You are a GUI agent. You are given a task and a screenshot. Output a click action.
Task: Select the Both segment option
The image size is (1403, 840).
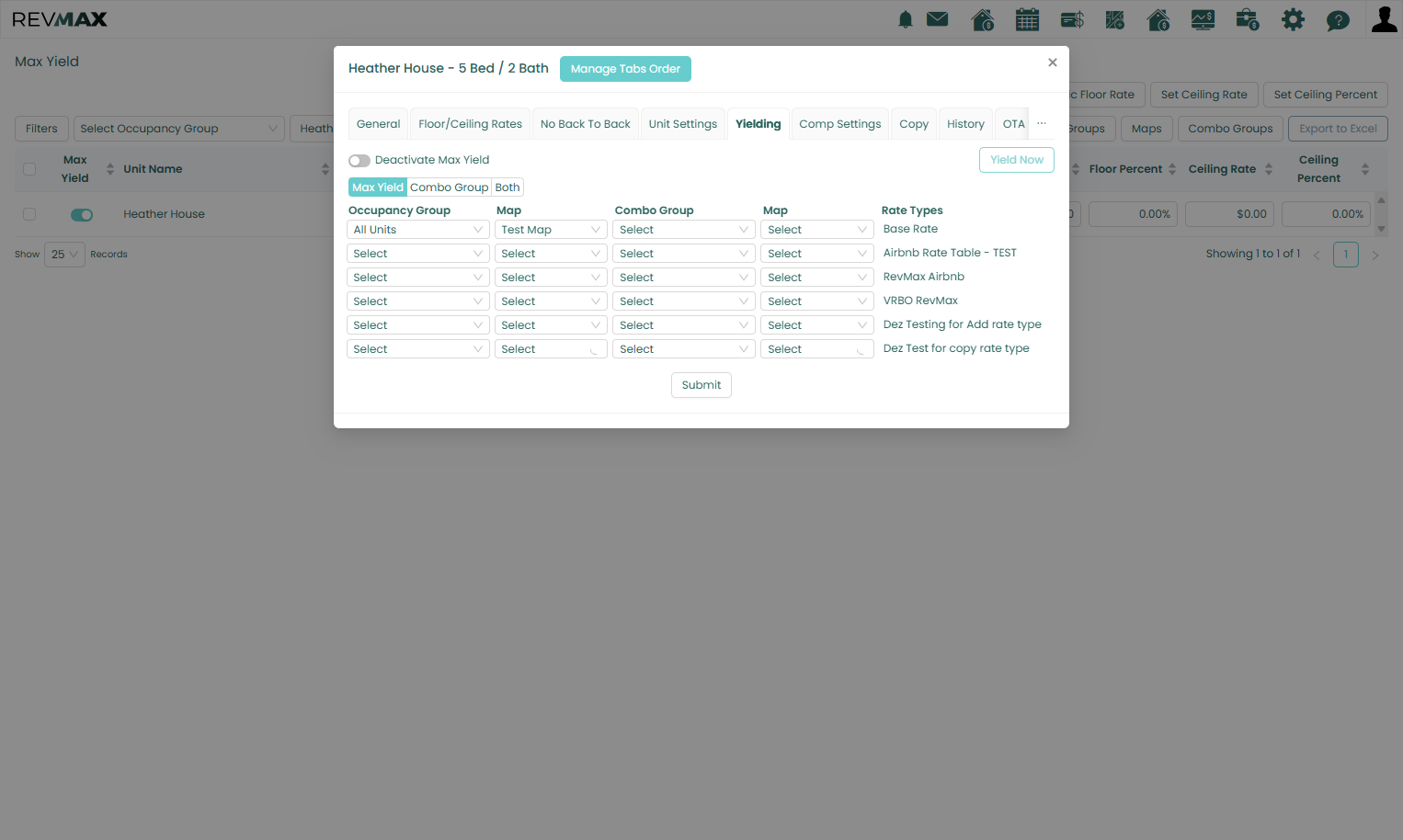pyautogui.click(x=508, y=187)
